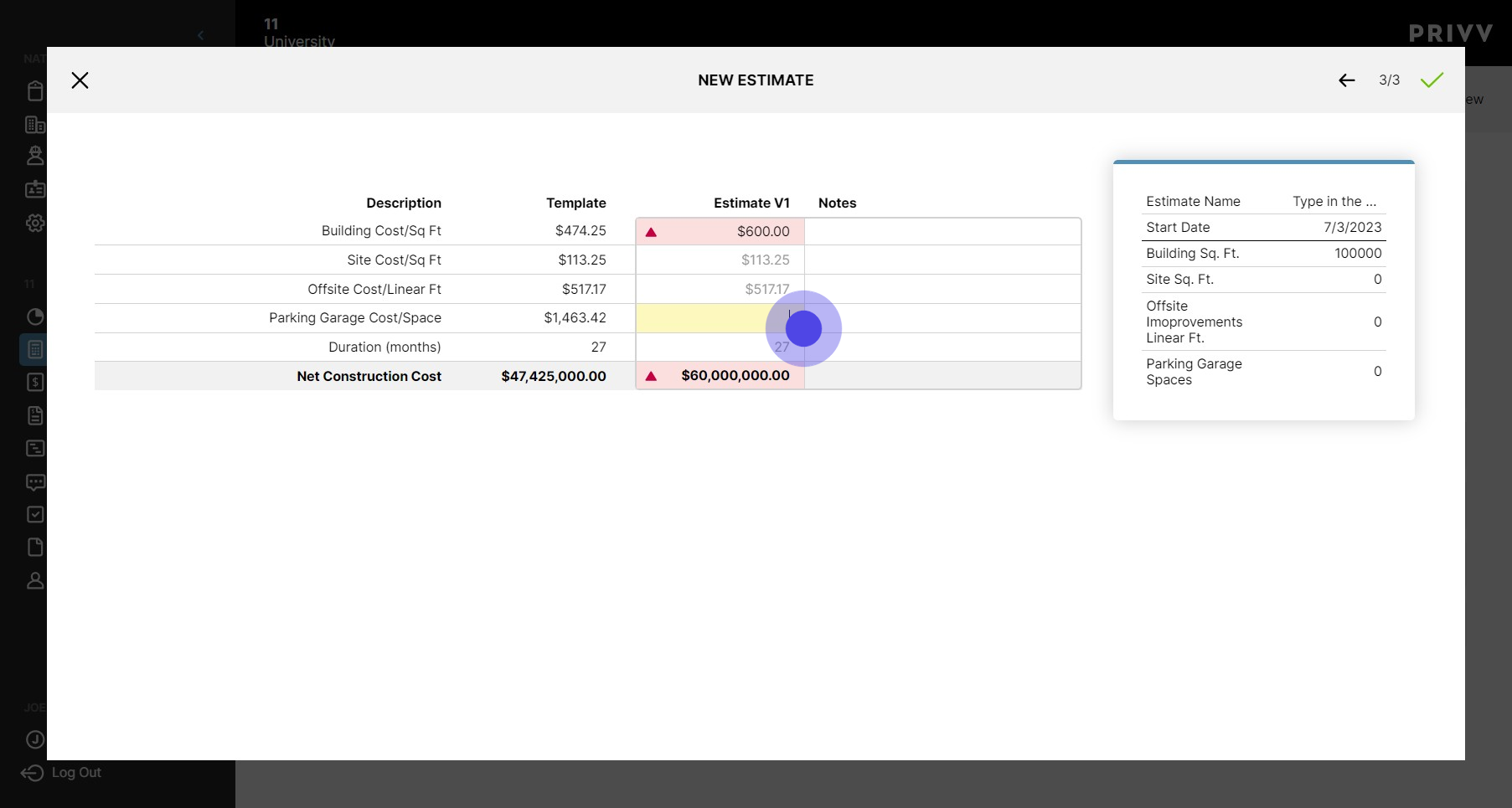The image size is (1512, 808).
Task: Close the New Estimate dialog with X
Action: pos(80,80)
